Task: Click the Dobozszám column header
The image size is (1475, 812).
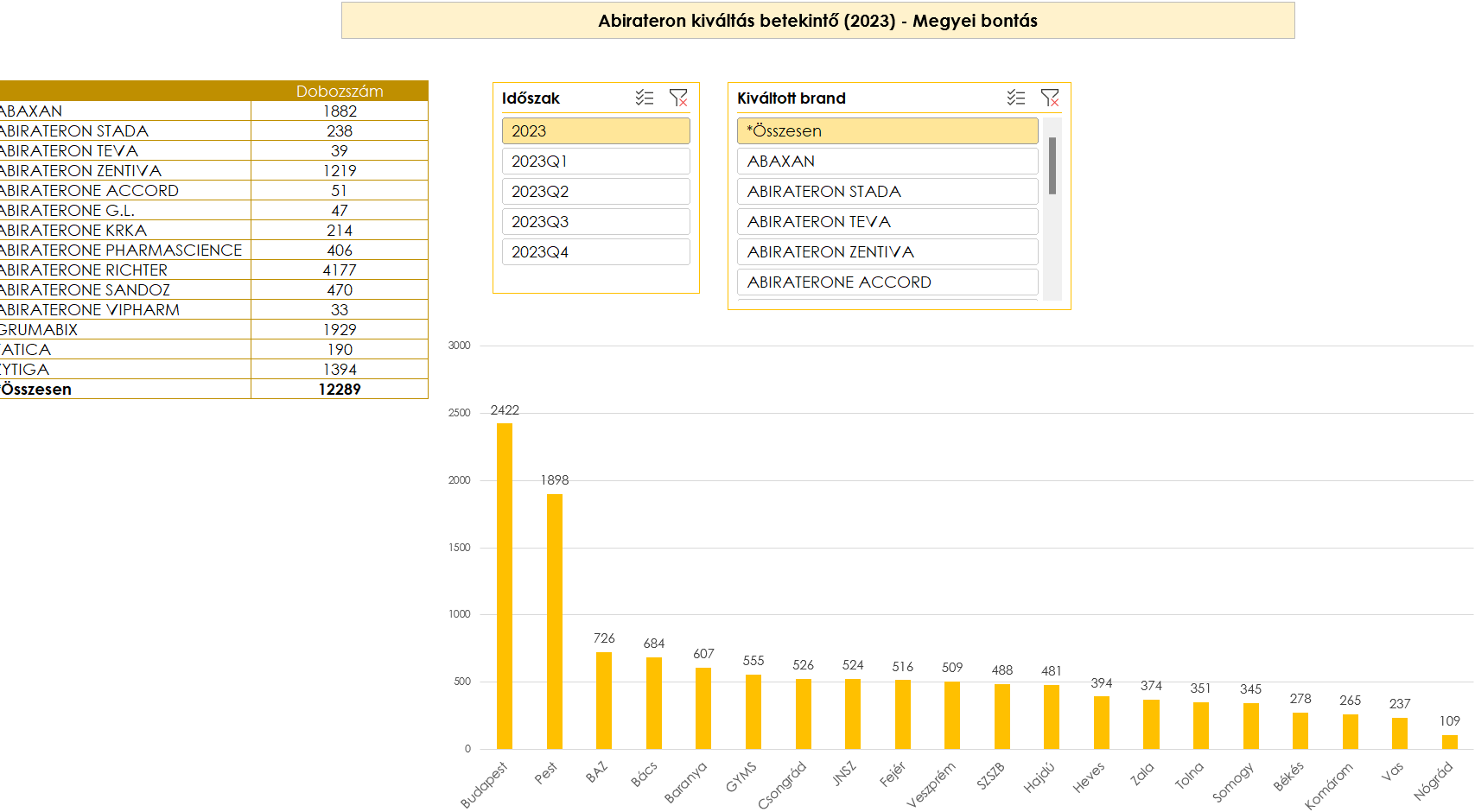Action: coord(340,91)
